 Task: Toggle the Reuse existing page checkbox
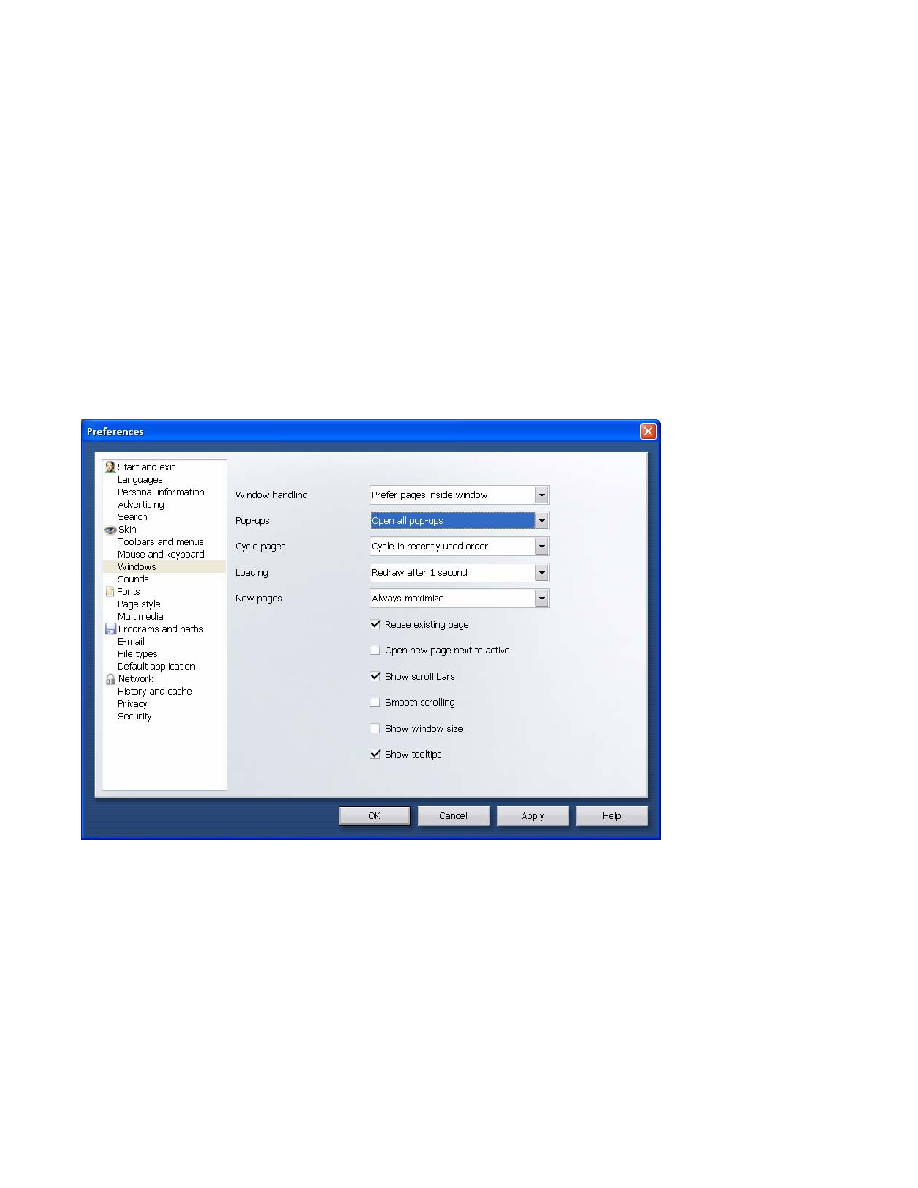tap(375, 624)
